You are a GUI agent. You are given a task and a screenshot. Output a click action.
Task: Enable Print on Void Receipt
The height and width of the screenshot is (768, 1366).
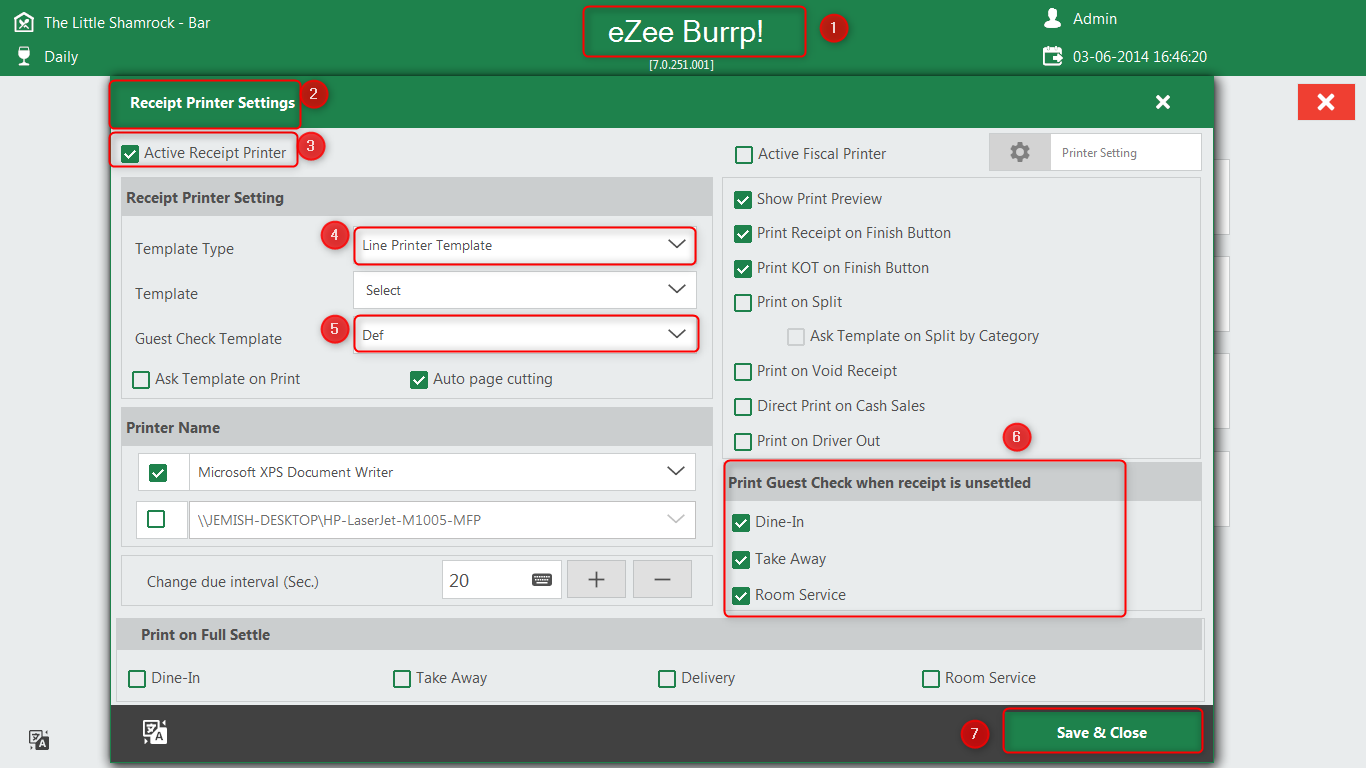[743, 372]
